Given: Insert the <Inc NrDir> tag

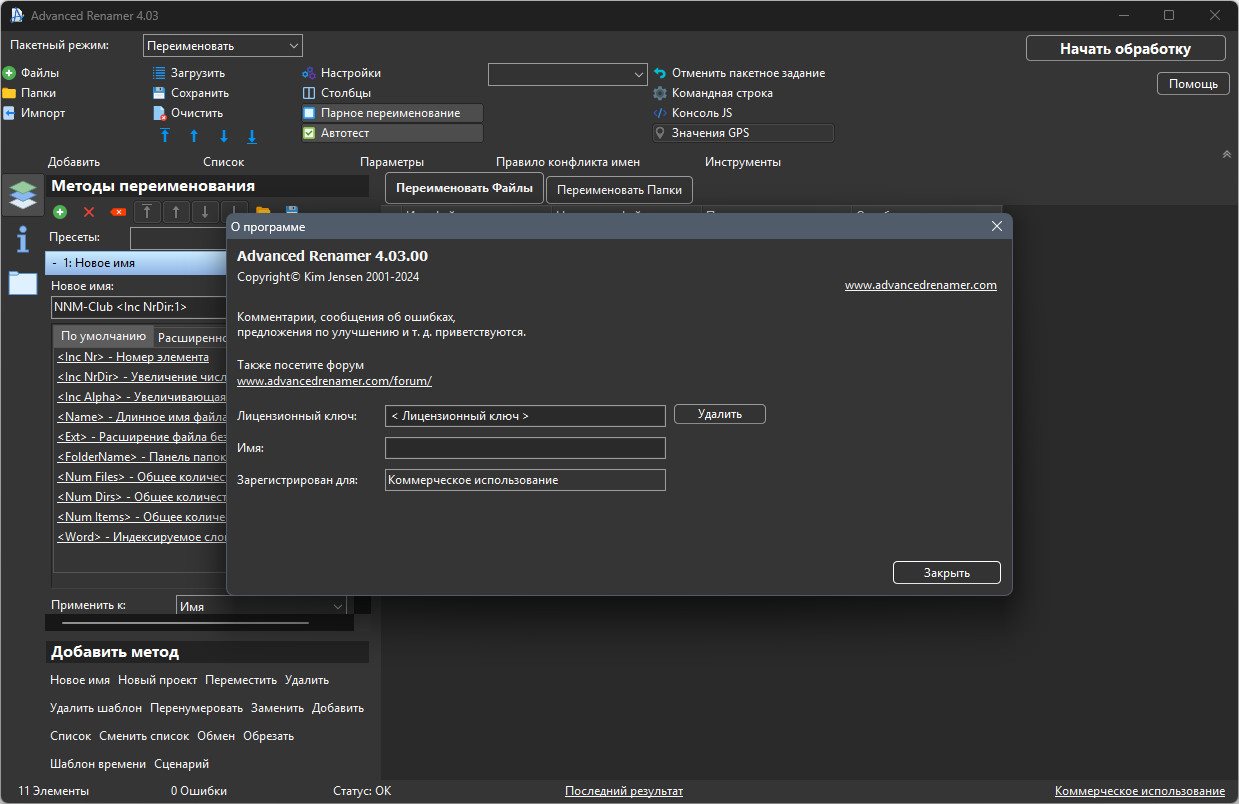Looking at the screenshot, I should [141, 377].
